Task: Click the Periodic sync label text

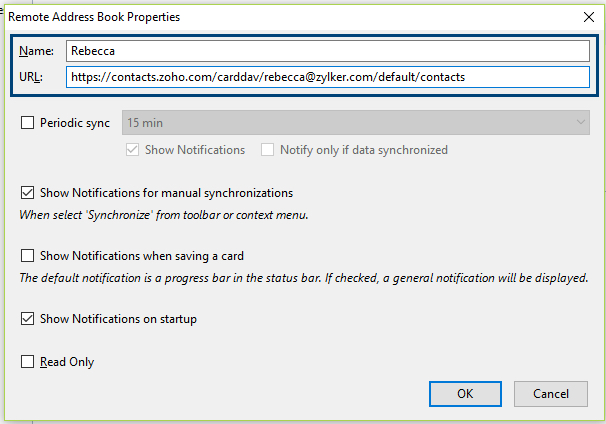Action: [x=75, y=123]
